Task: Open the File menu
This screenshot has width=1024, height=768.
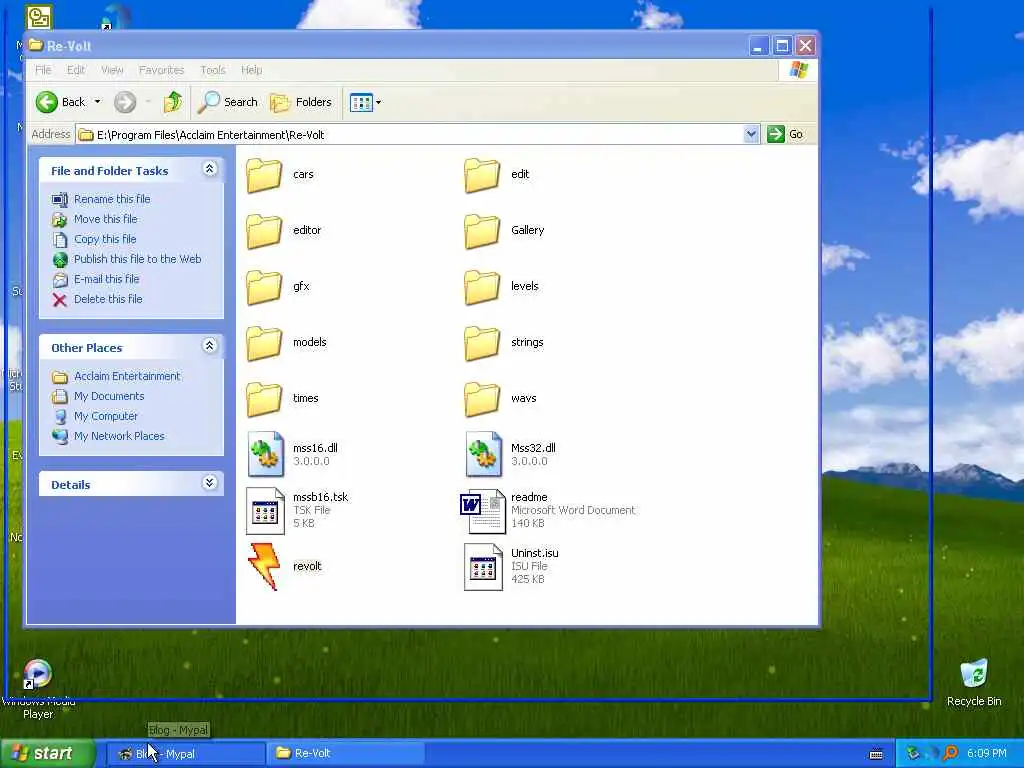Action: [x=43, y=70]
